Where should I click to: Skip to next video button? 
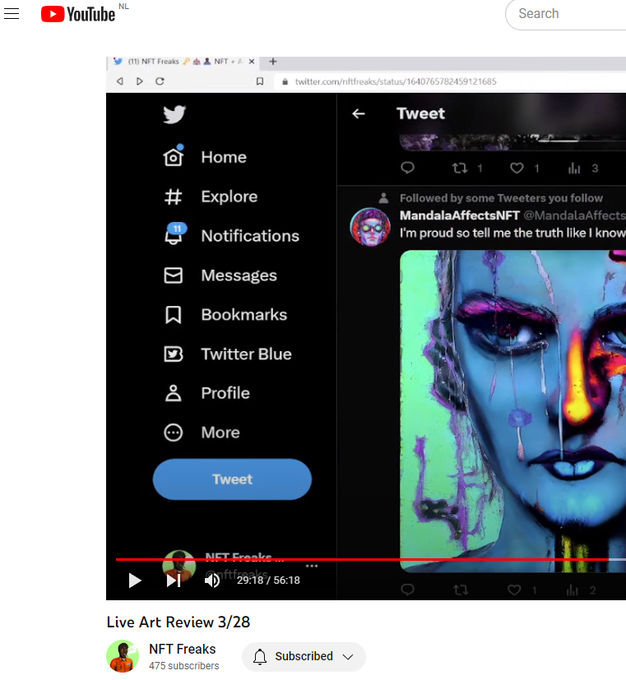[x=174, y=580]
